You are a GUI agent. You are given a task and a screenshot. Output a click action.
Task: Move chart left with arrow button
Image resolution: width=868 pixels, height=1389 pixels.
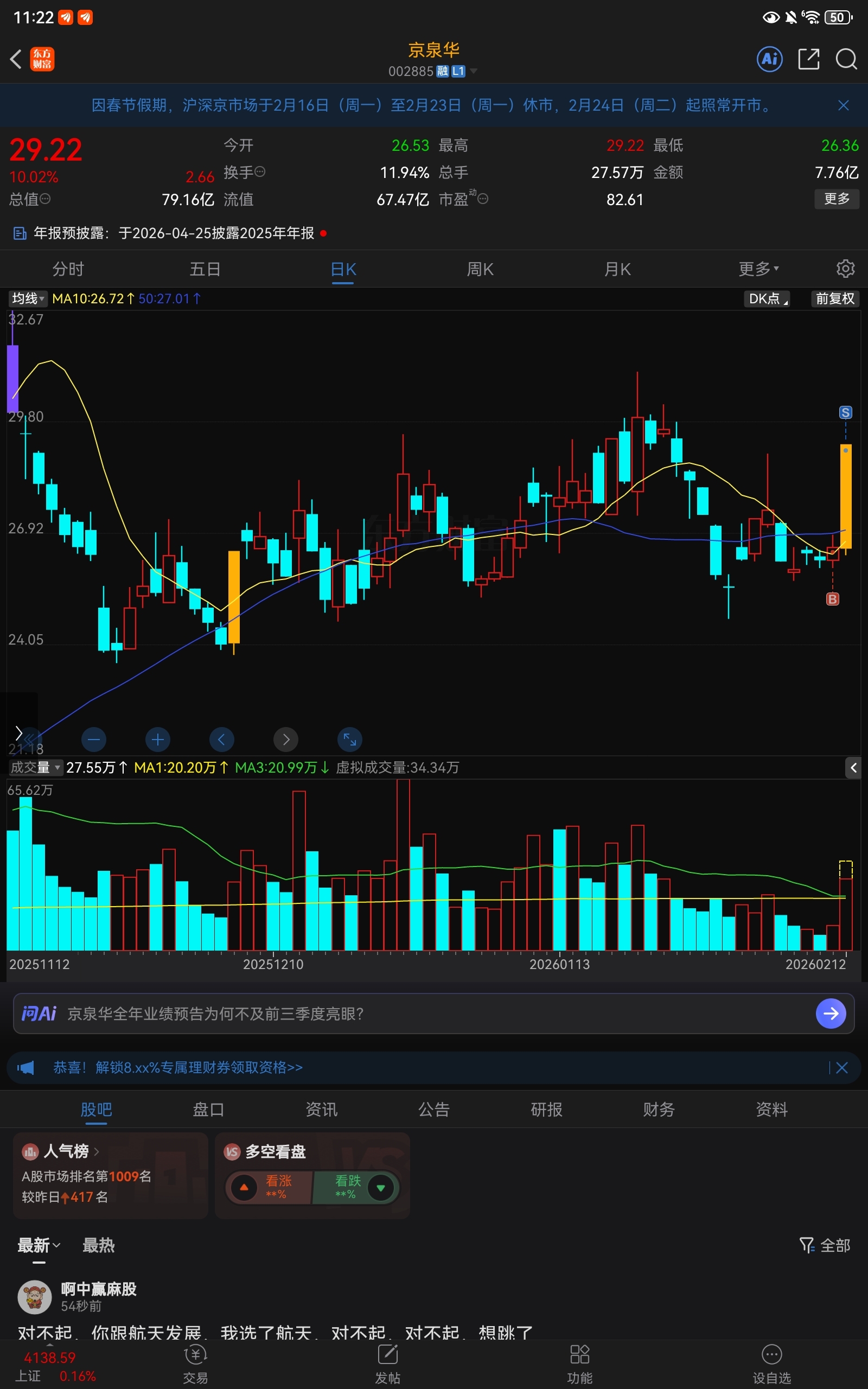coord(221,740)
